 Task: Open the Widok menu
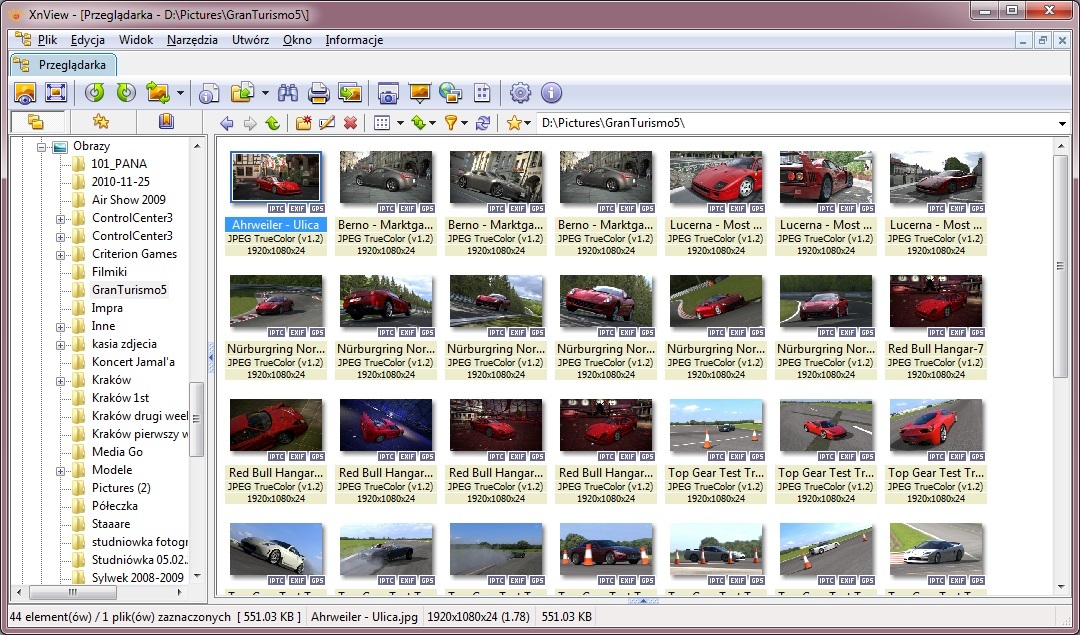coord(136,40)
